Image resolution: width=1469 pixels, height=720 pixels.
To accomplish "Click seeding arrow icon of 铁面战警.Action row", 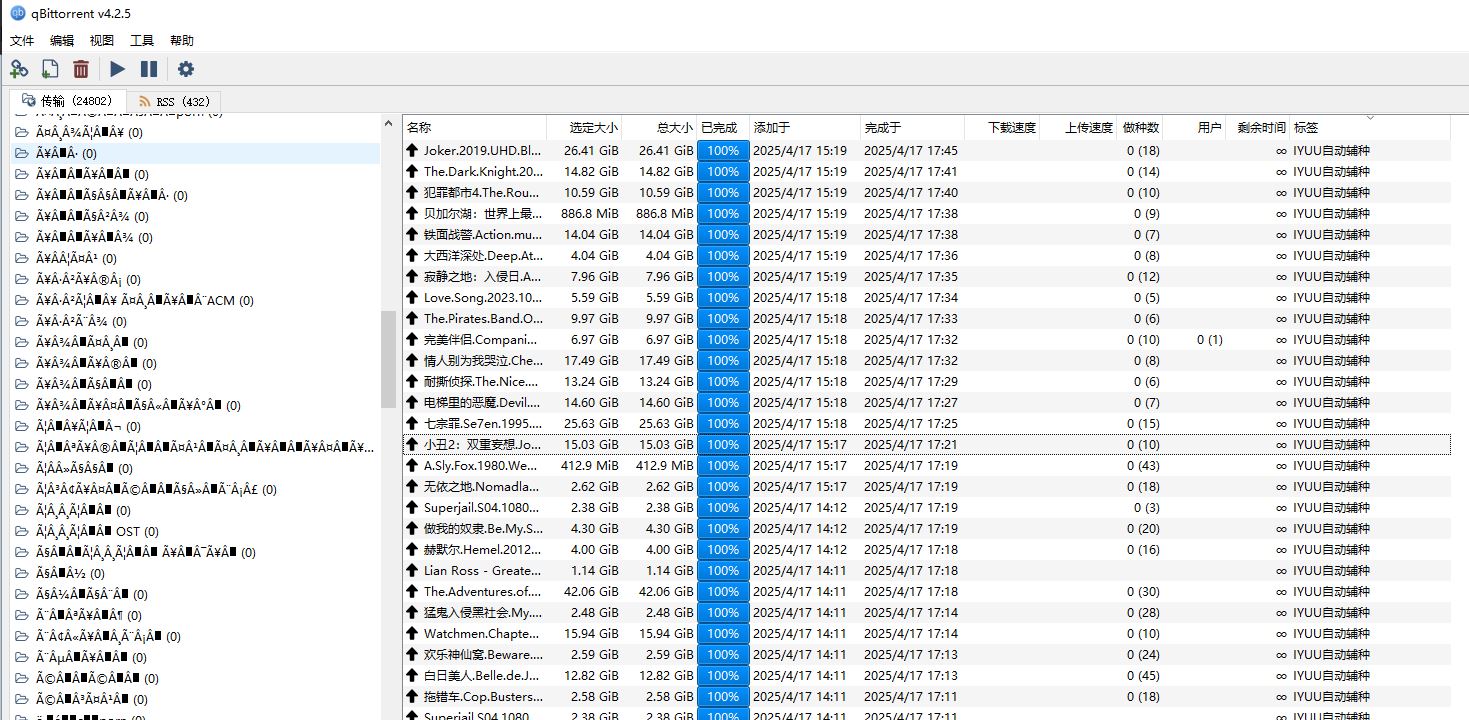I will point(412,234).
